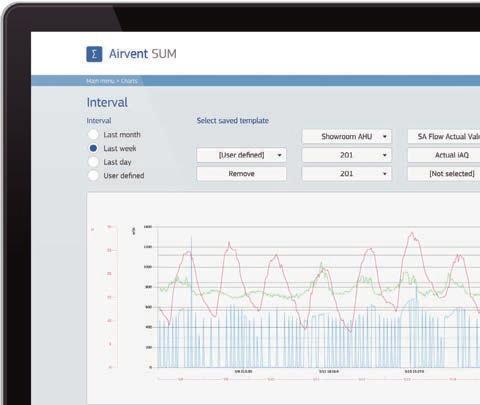Open the [Not selected] dropdown
This screenshot has height=405, width=480.
pos(444,174)
